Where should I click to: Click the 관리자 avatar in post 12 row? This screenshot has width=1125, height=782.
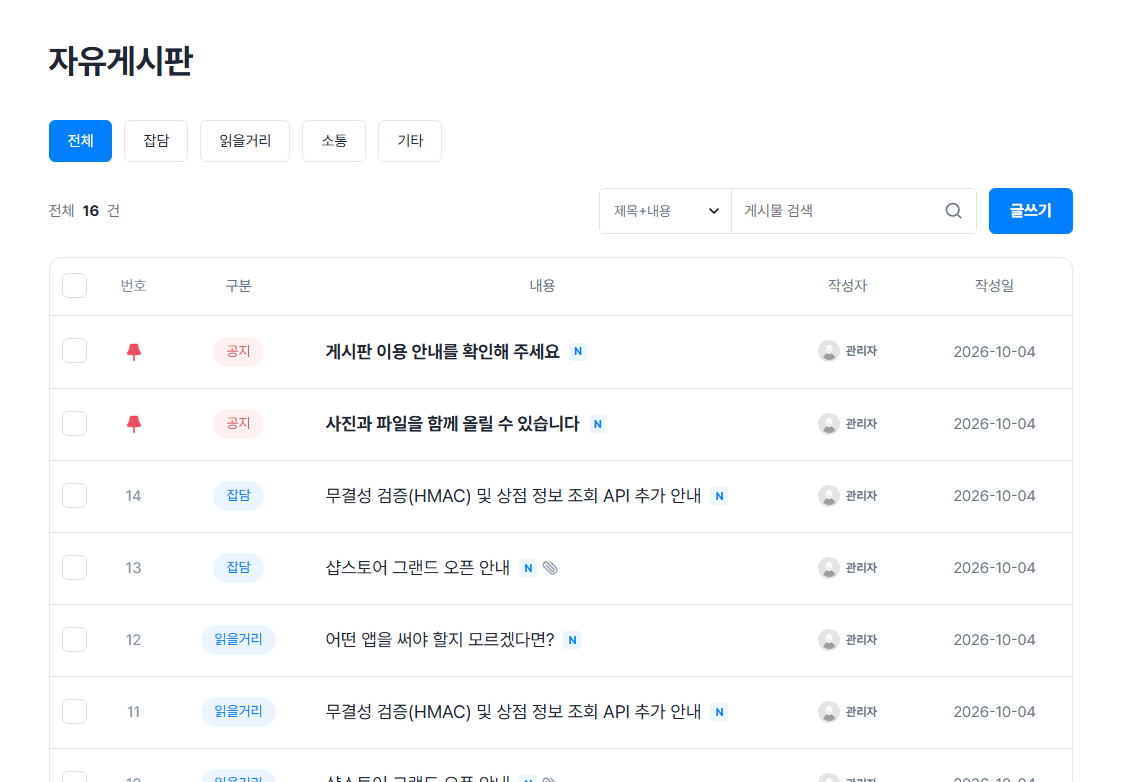pos(829,640)
